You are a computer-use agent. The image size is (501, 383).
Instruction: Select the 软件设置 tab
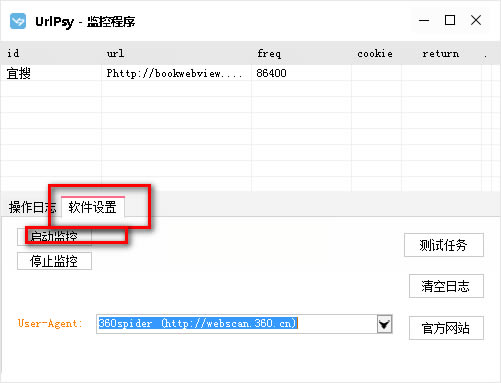(x=93, y=207)
